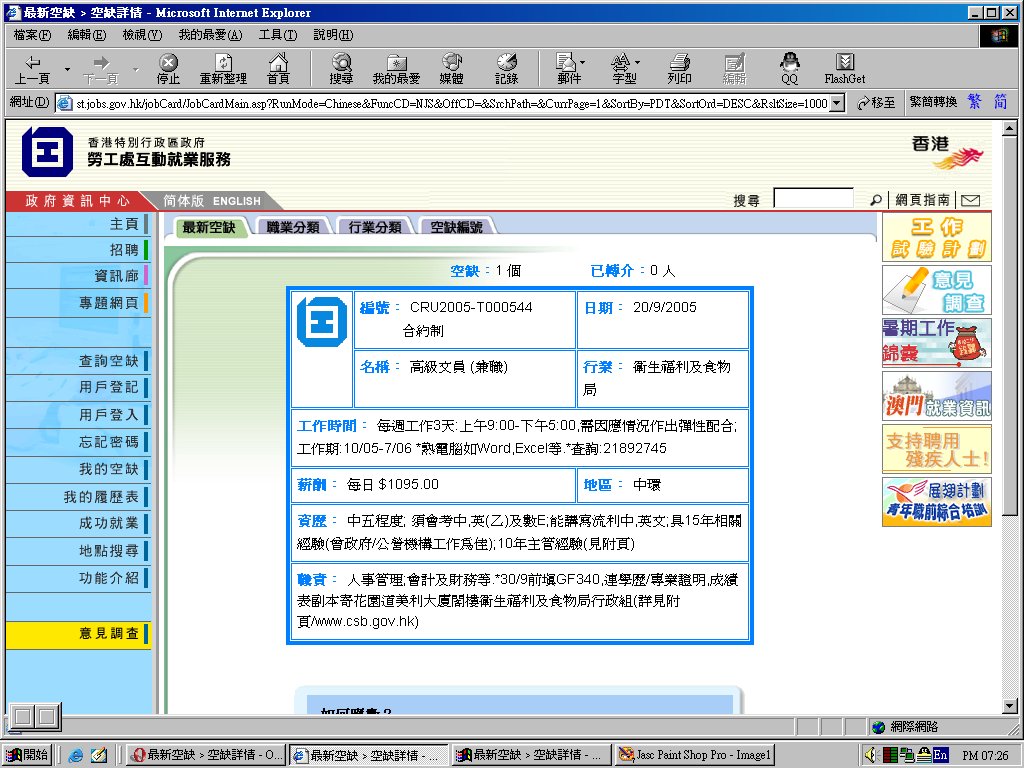Open the Back button history dropdown arrow
Screen dimensions: 1024x768
(x=67, y=68)
